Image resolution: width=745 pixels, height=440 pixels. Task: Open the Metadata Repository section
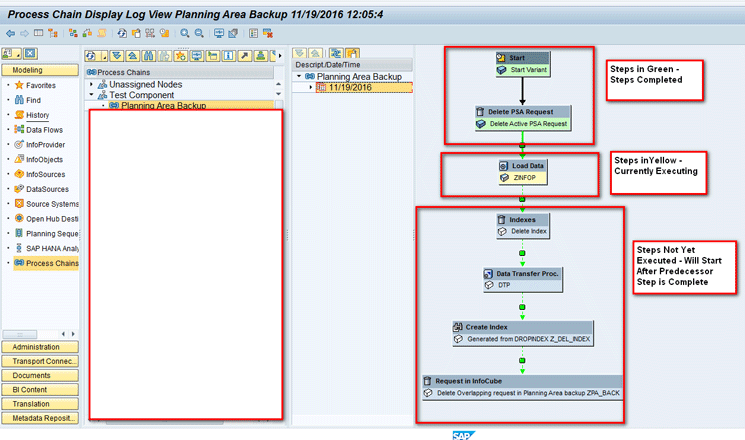coord(40,418)
